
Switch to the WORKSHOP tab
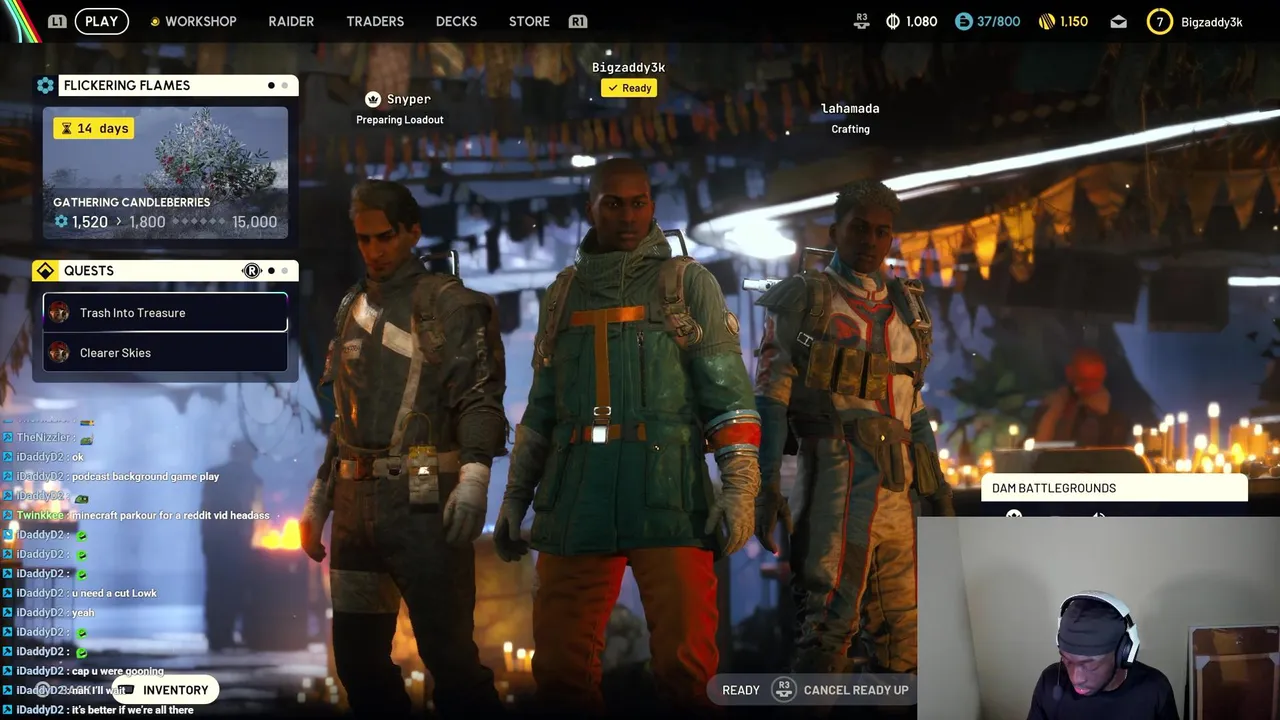click(x=200, y=21)
